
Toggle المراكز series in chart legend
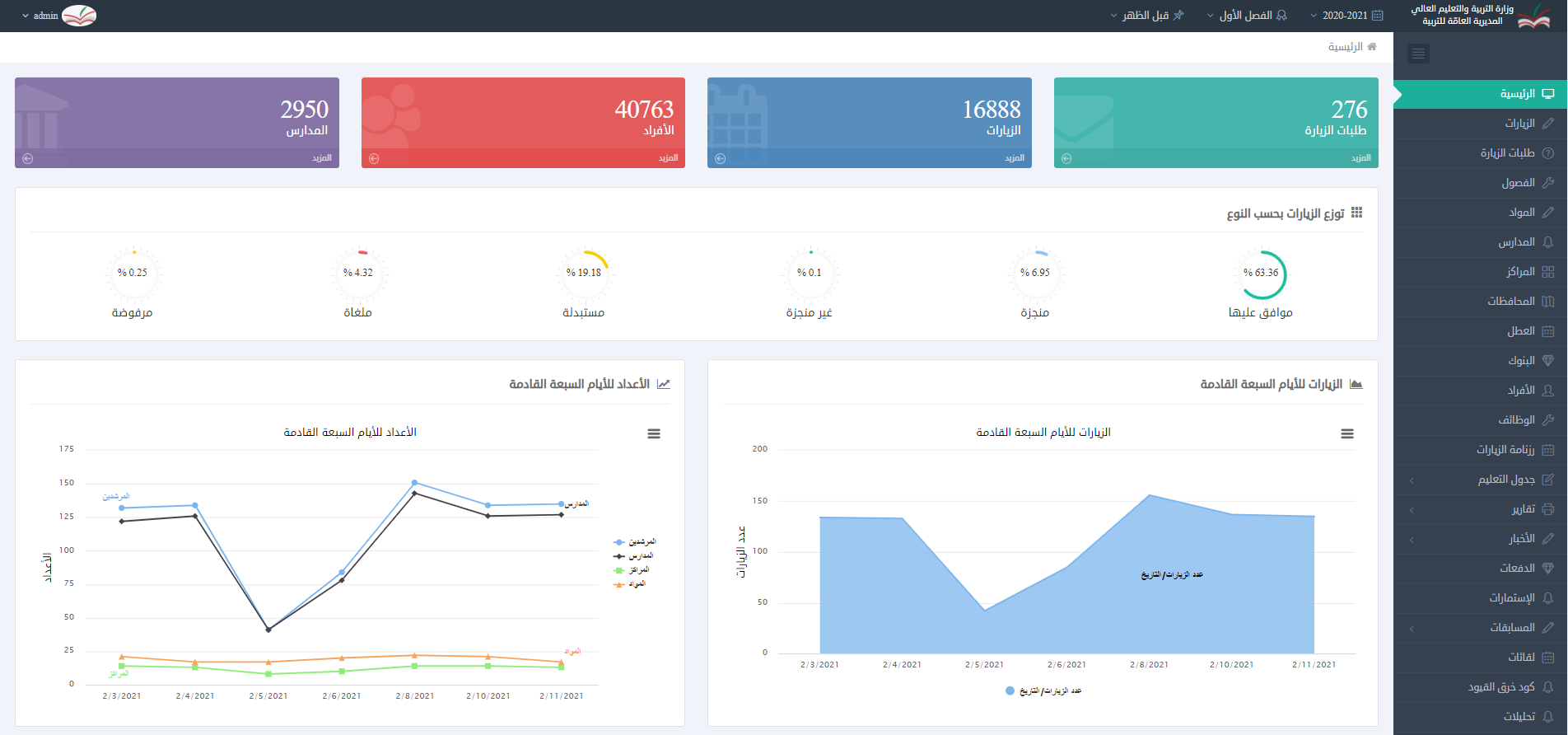coord(632,570)
